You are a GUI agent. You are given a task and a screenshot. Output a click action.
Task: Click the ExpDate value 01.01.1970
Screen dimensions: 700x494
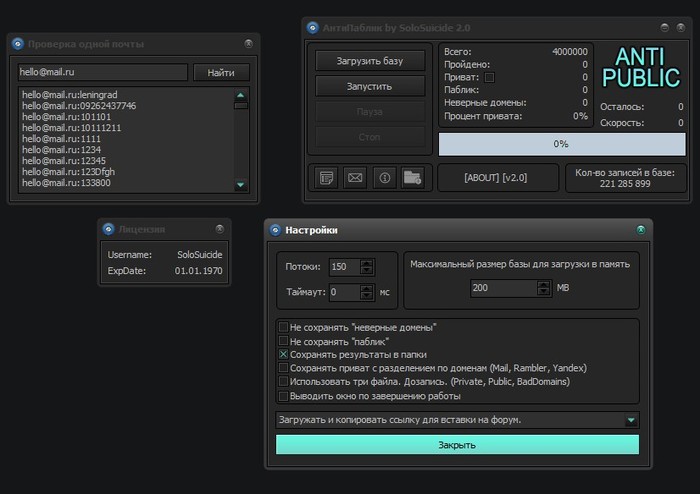click(199, 271)
